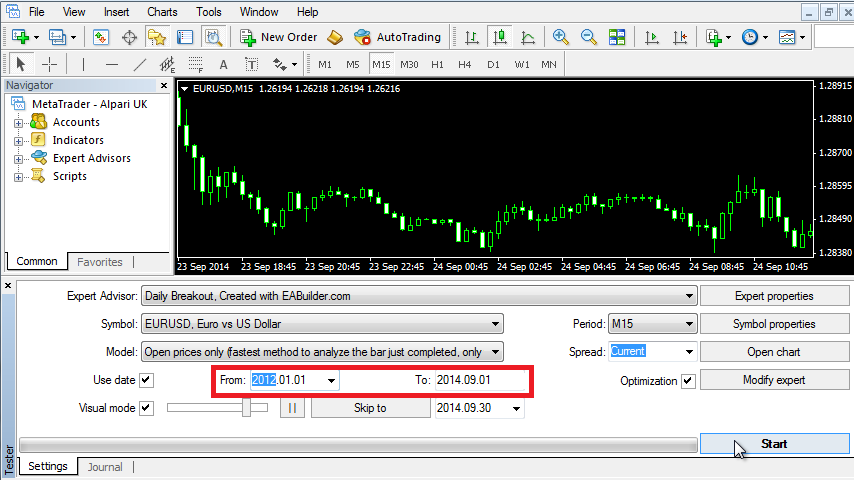Image resolution: width=854 pixels, height=480 pixels.
Task: Open the Periods clock icon
Action: [750, 37]
